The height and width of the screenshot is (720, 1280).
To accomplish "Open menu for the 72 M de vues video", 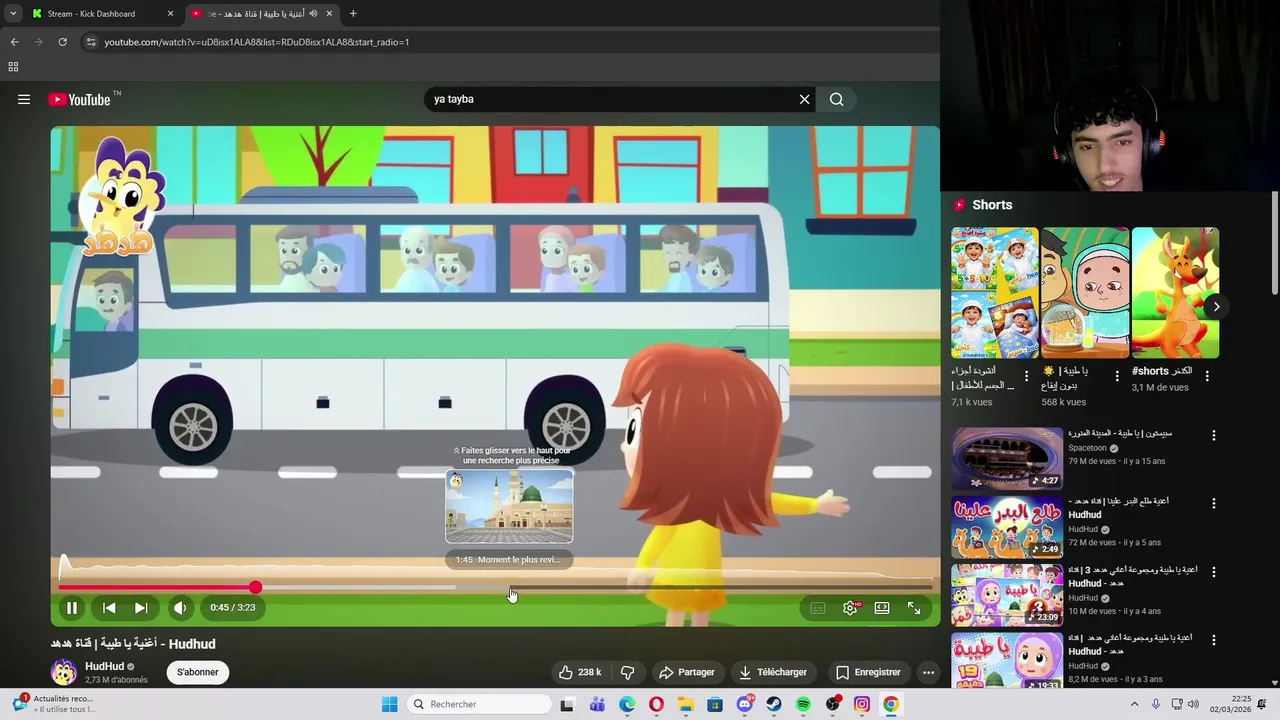I will pos(1214,504).
